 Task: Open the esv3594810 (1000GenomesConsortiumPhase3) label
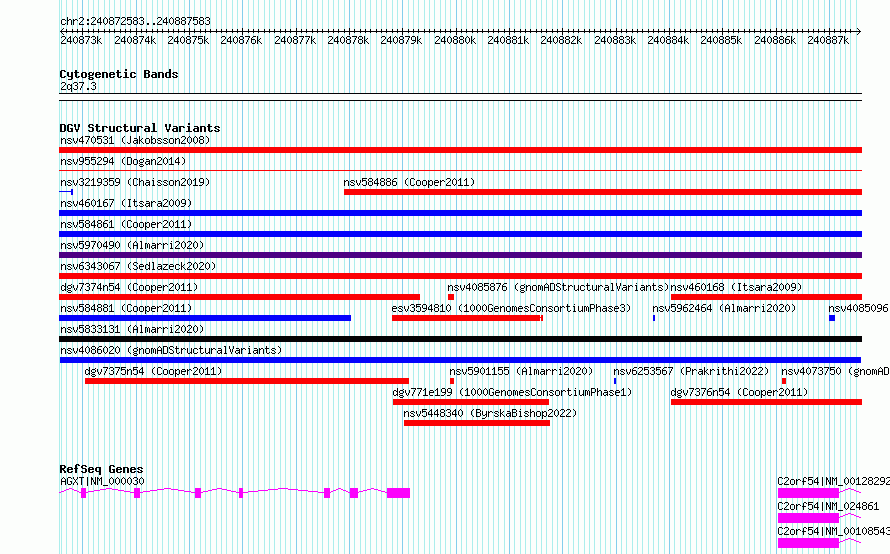point(511,308)
